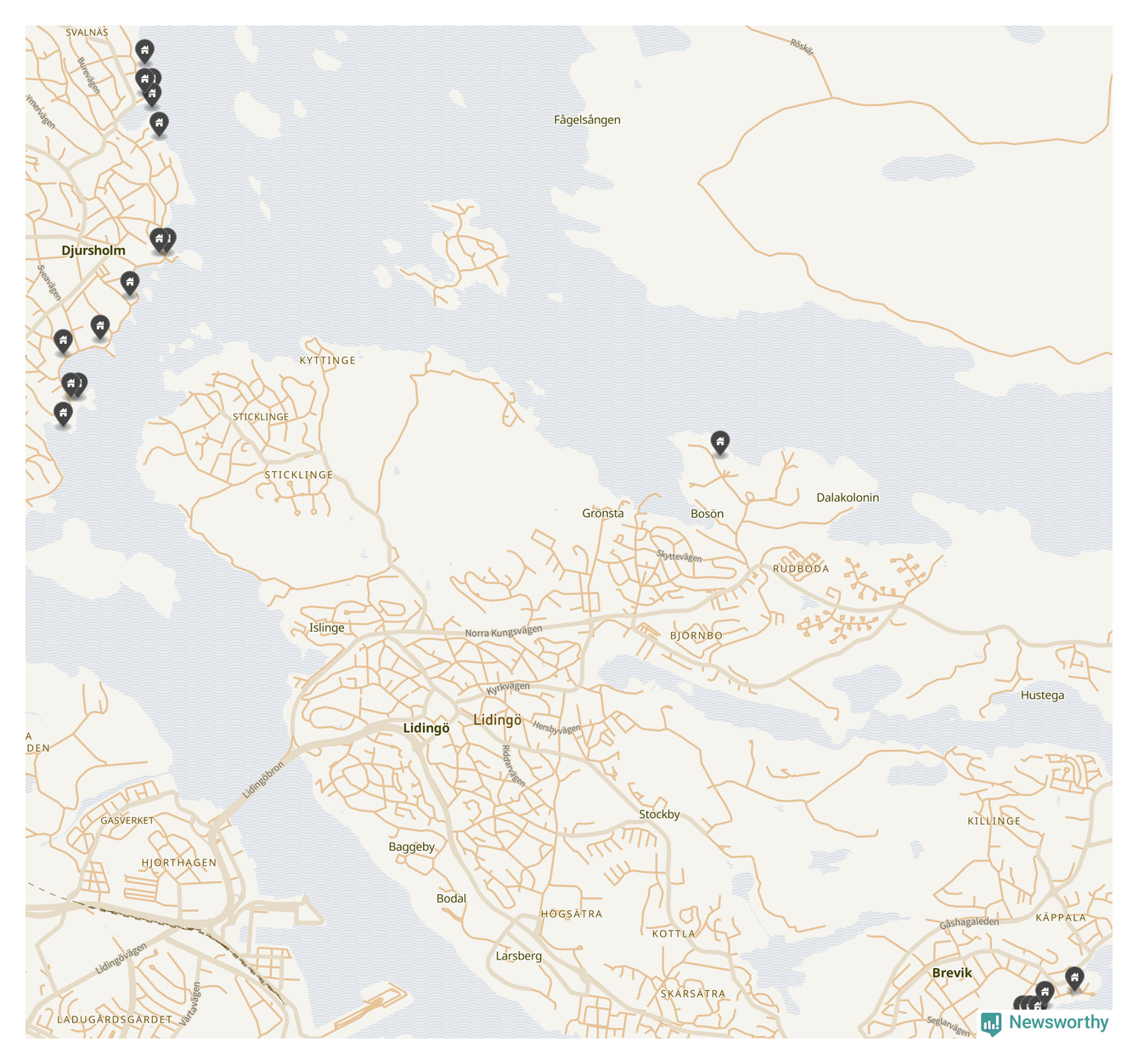Select the Stockby place label

click(659, 814)
